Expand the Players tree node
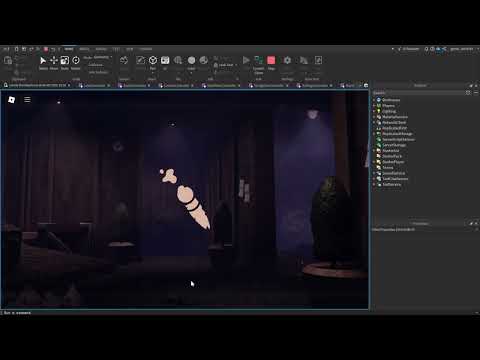This screenshot has height=360, width=480. pyautogui.click(x=374, y=106)
